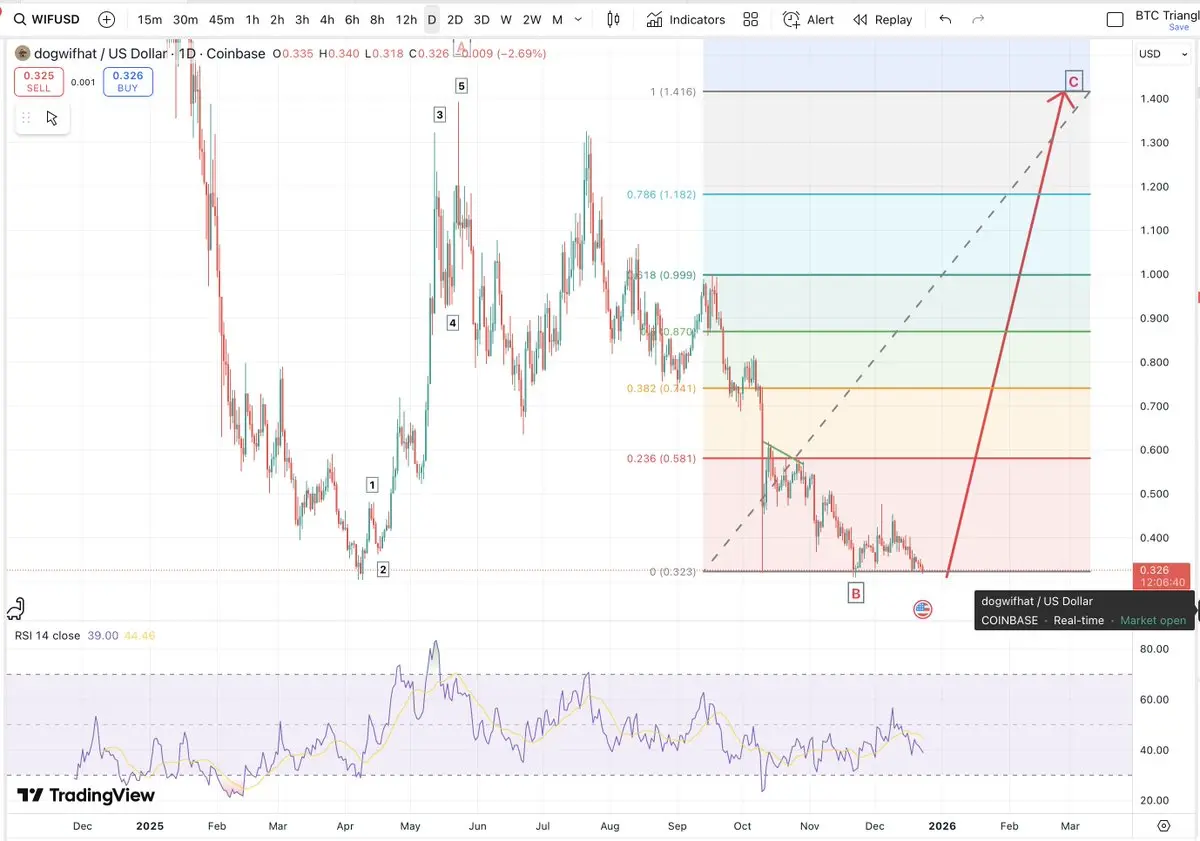Open chart settings gear icon

click(1164, 825)
